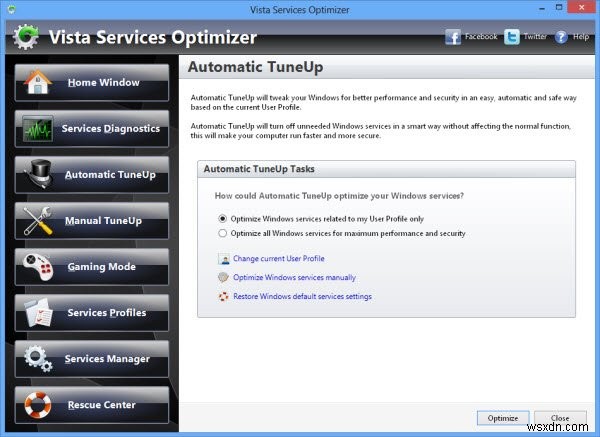Click the red restore icon beside Restore Windows default
Image resolution: width=600 pixels, height=437 pixels.
click(223, 297)
